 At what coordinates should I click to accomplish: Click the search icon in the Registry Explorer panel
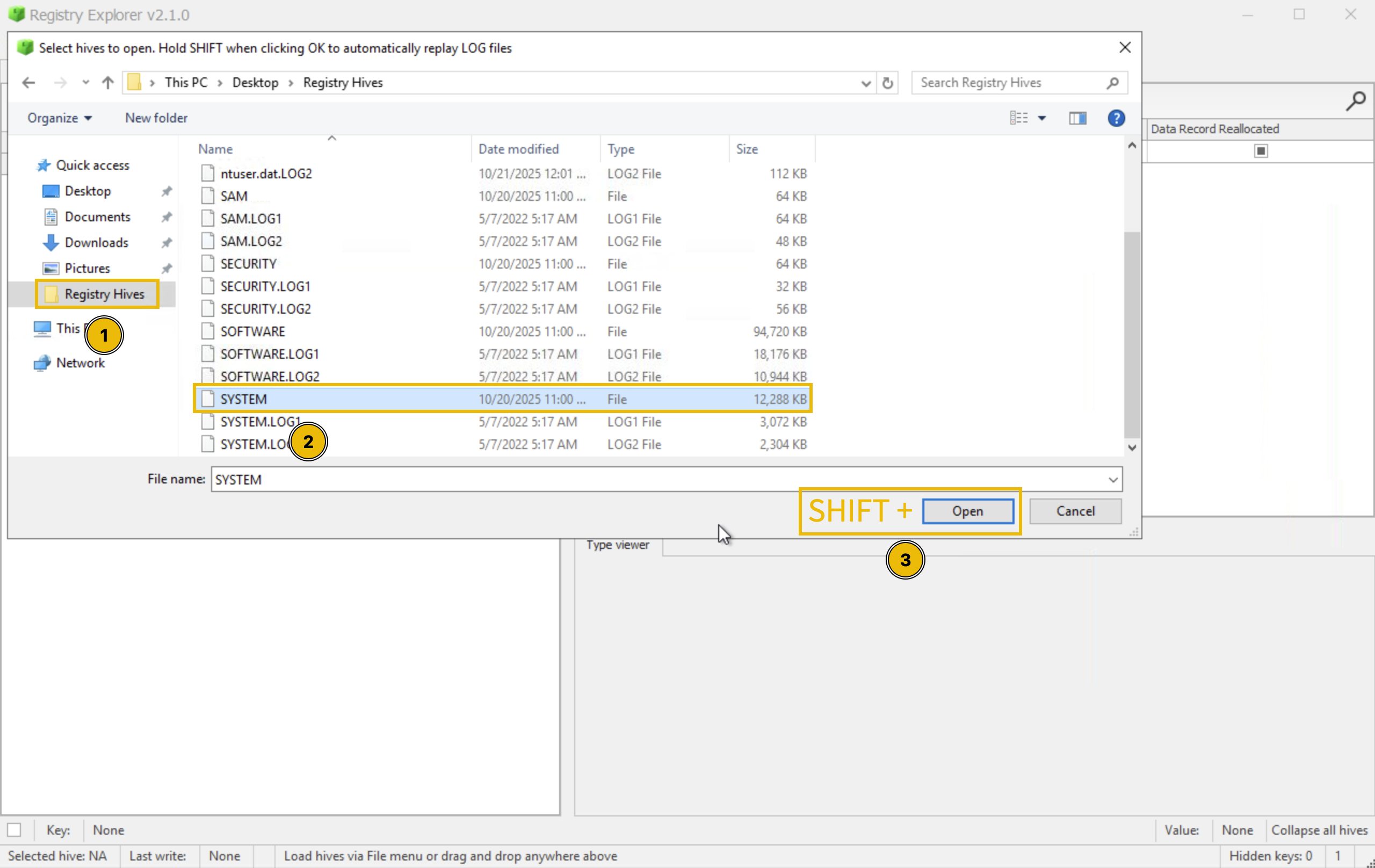(x=1356, y=101)
